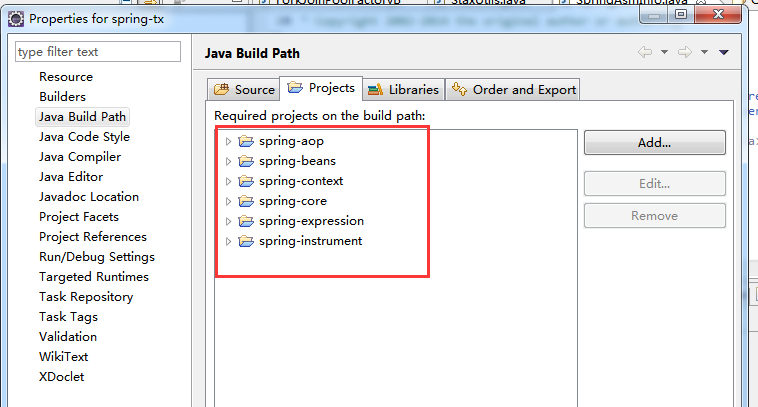Select Resource in the properties list

point(66,77)
